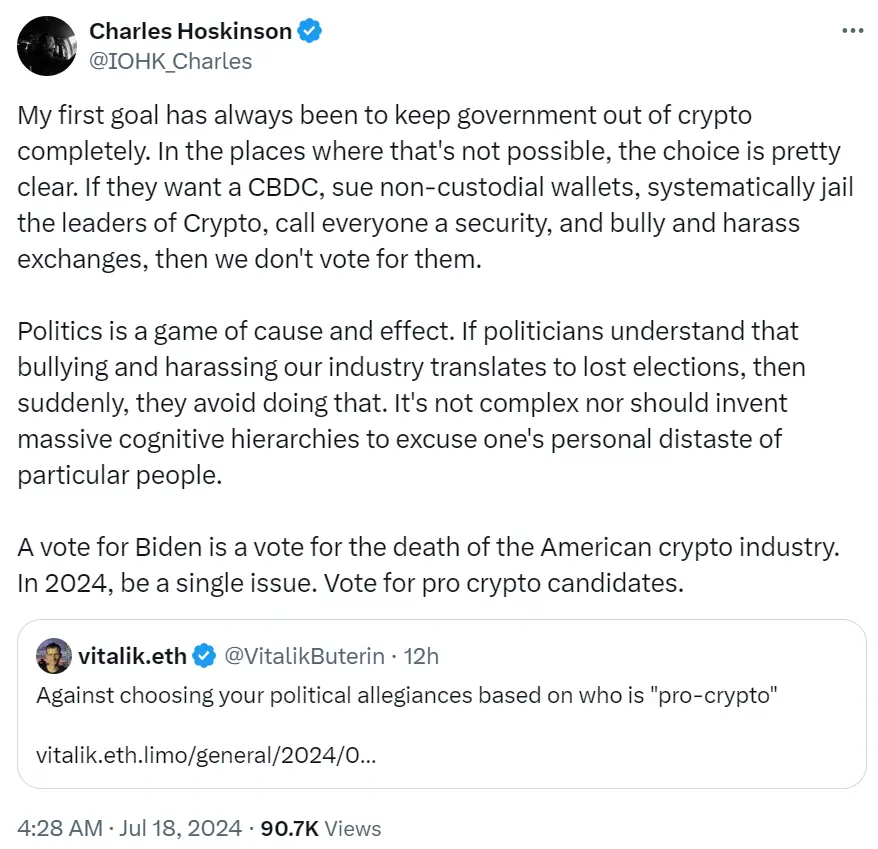Click the Views label at the bottom
The image size is (878, 849).
pyautogui.click(x=353, y=828)
